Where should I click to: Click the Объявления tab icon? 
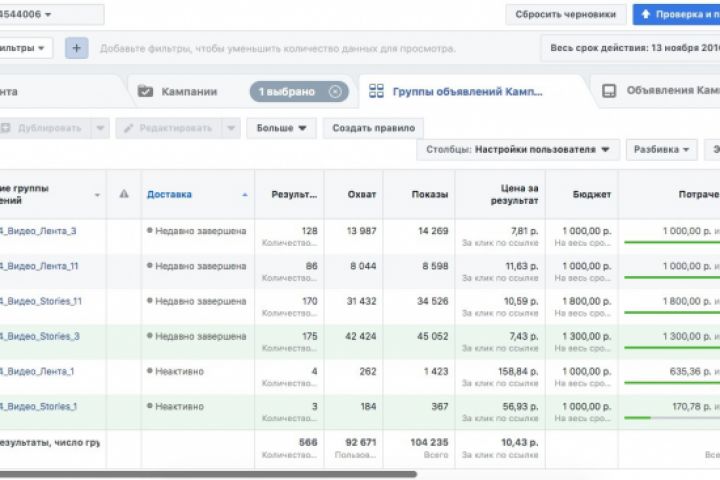pyautogui.click(x=609, y=91)
